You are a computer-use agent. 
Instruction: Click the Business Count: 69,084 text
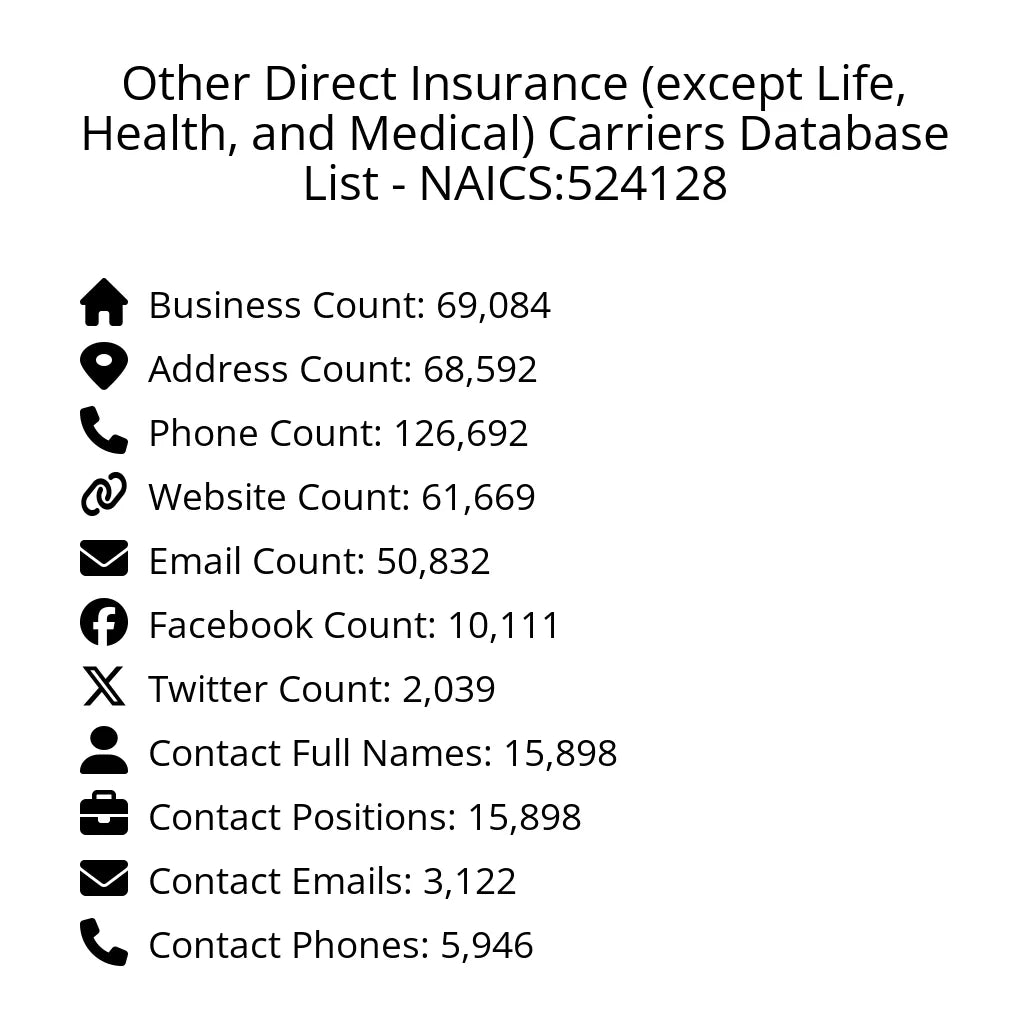[x=349, y=305]
